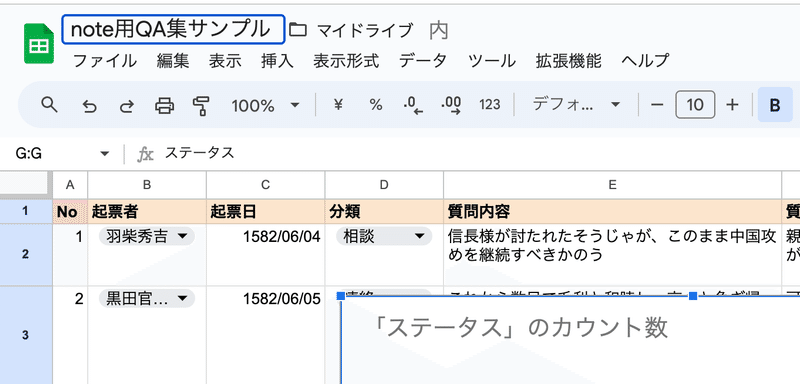The width and height of the screenshot is (800, 384).
Task: Format as percent
Action: 376,105
